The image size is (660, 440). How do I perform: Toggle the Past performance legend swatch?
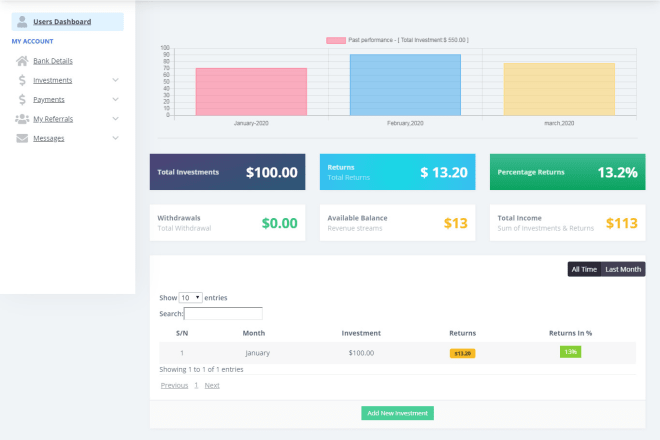point(336,40)
